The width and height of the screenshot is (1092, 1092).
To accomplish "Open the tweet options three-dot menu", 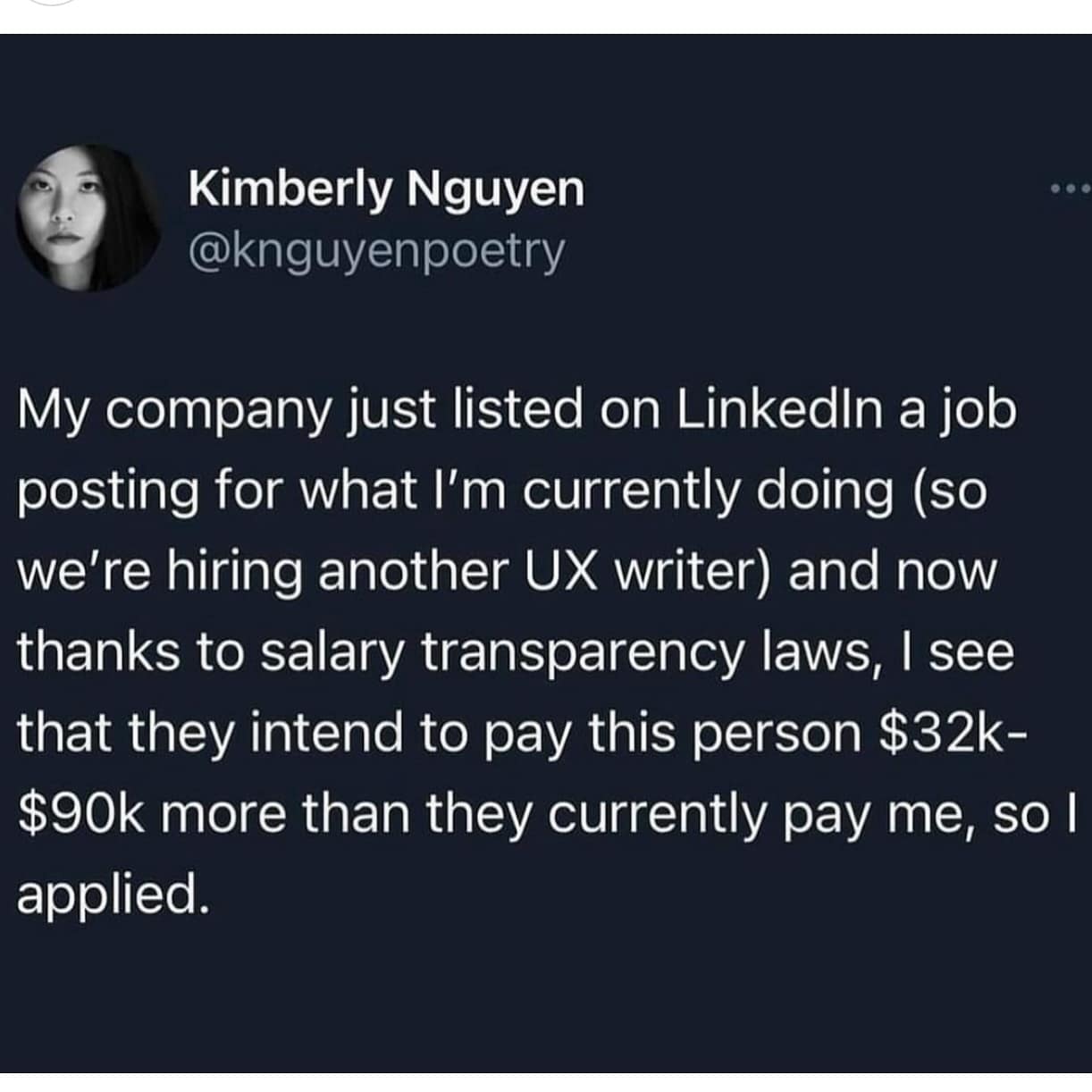I will [1069, 188].
